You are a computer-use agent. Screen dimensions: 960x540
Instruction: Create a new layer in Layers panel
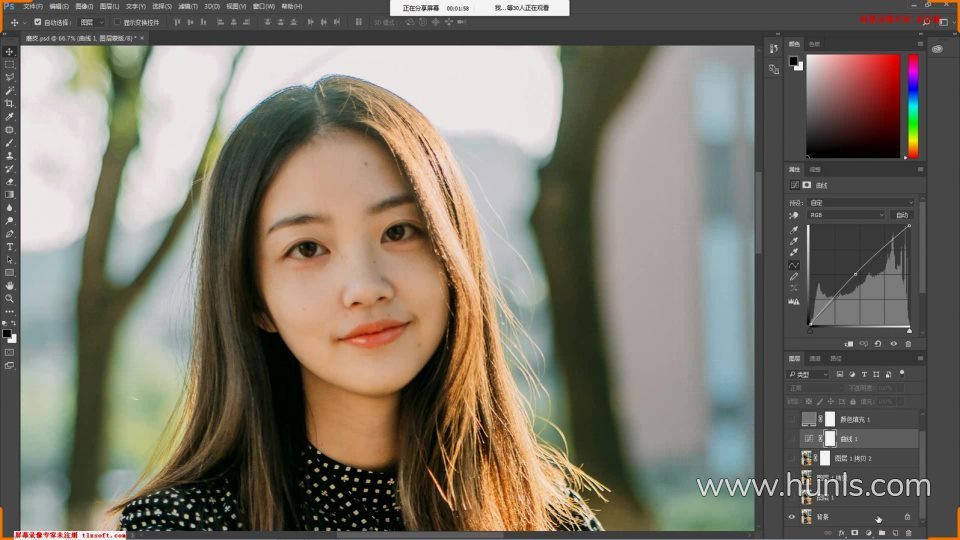895,533
